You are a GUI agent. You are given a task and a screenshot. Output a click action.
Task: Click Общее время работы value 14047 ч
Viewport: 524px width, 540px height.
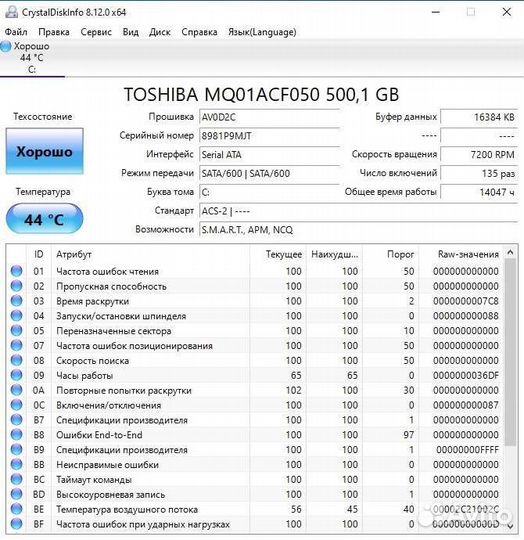tap(479, 192)
